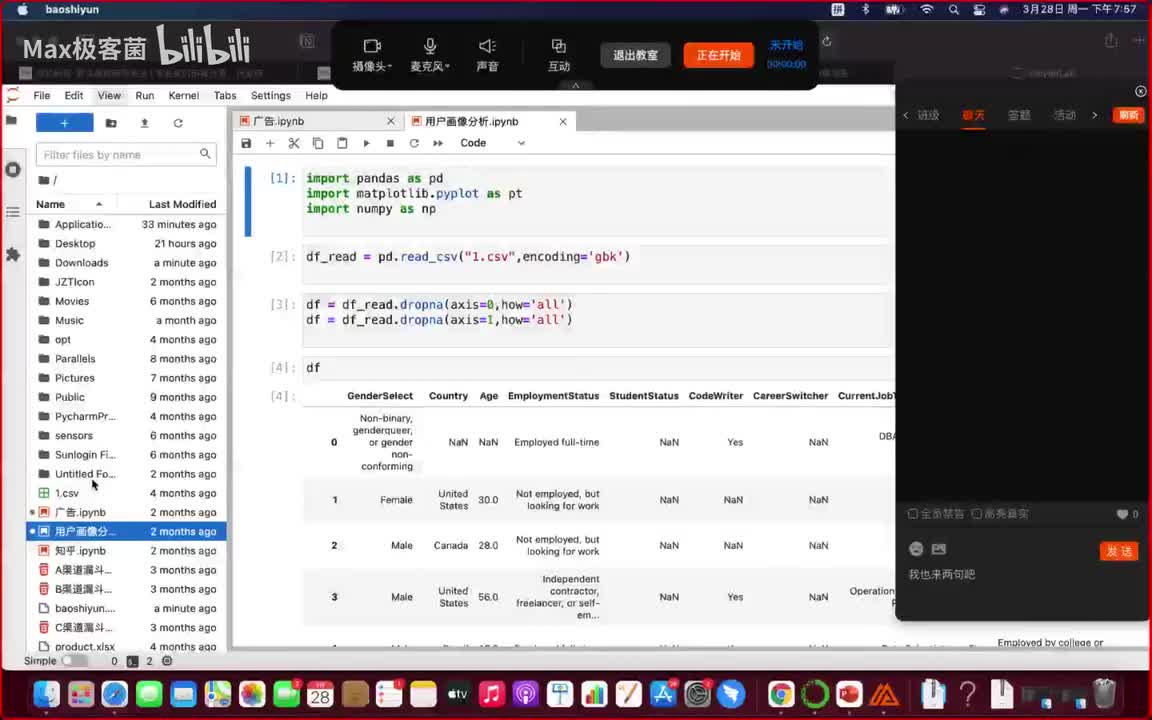1152x720 pixels.
Task: Open the View menu
Action: click(x=109, y=96)
